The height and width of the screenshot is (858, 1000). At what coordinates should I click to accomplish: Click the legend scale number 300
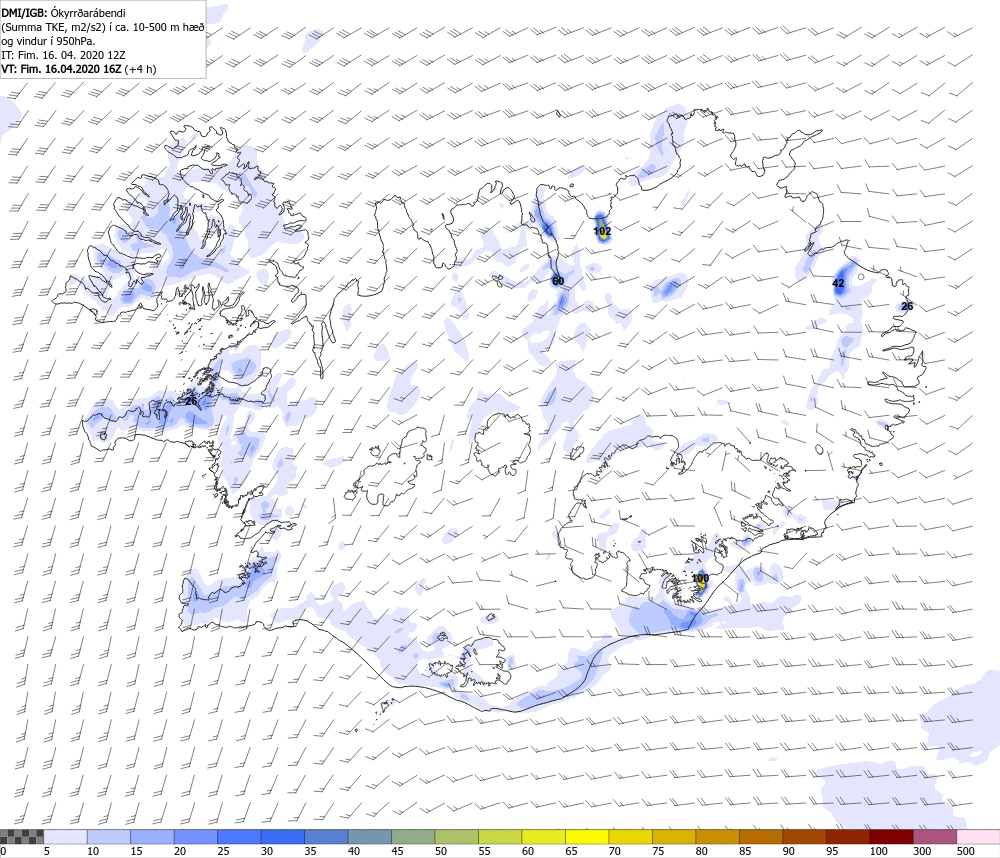point(922,851)
